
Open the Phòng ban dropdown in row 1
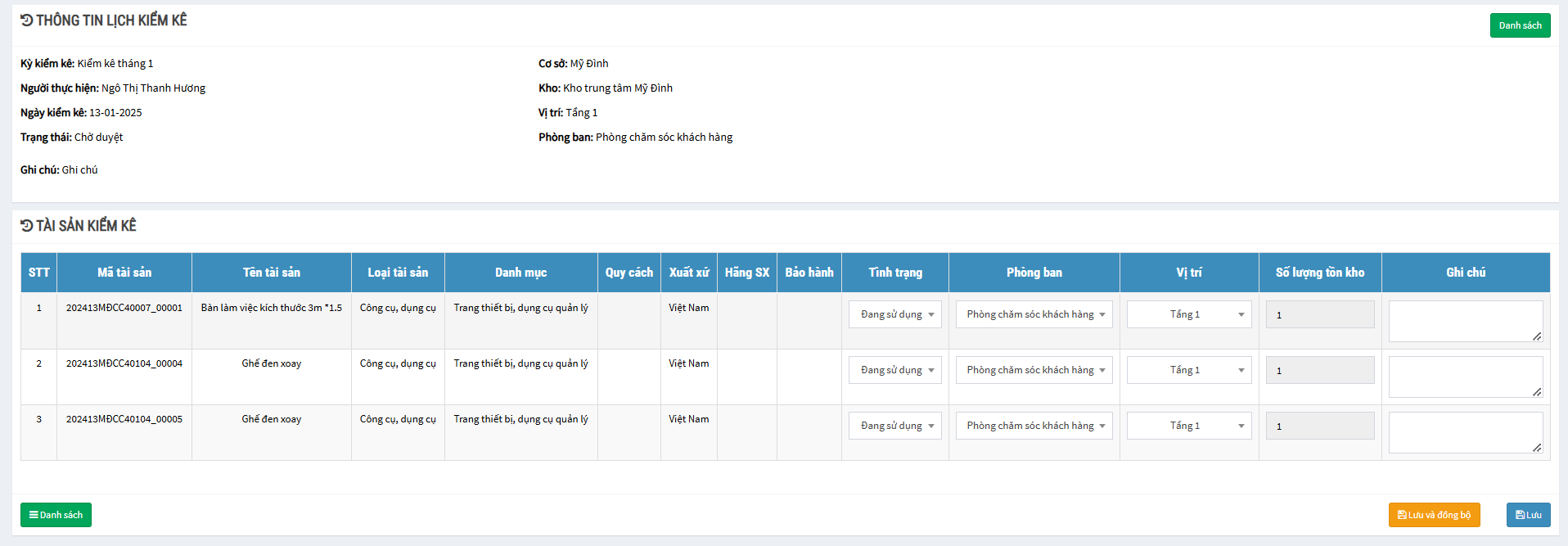click(x=1034, y=314)
